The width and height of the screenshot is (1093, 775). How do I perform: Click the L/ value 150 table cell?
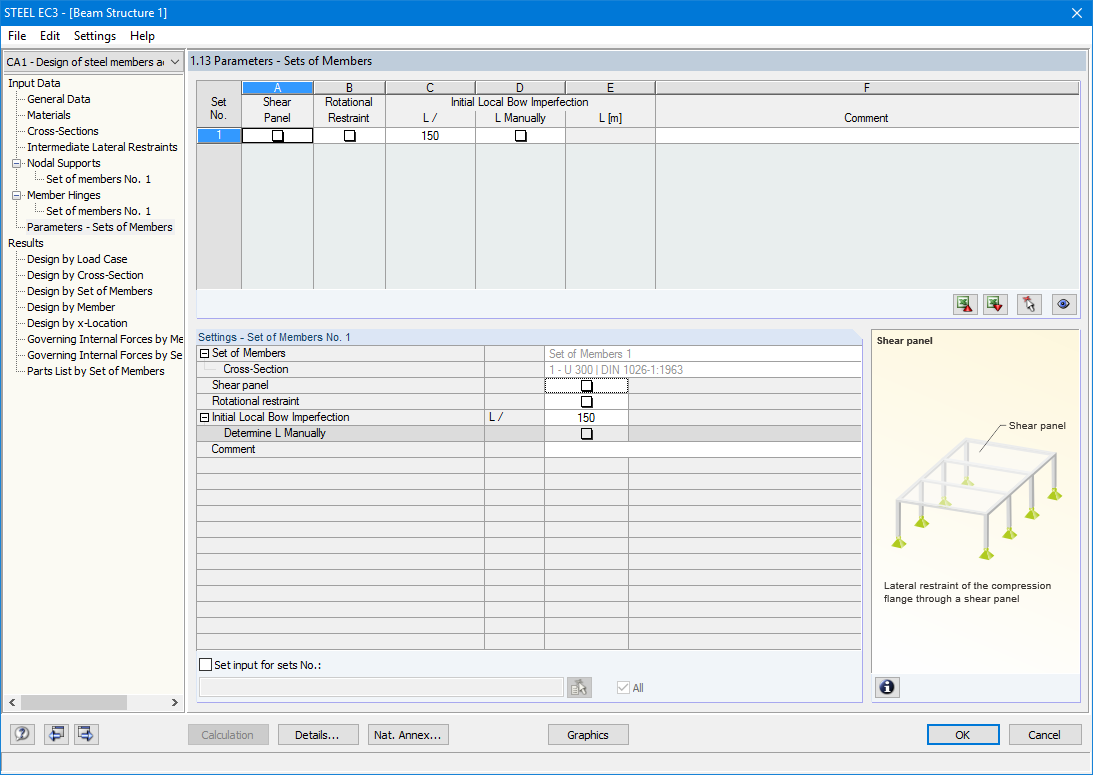[x=430, y=136]
